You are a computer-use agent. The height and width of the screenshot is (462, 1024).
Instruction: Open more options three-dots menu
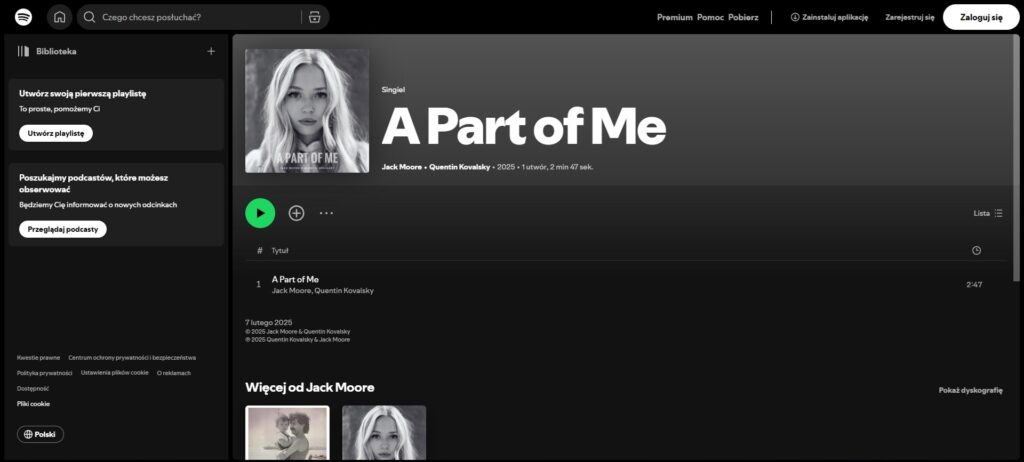pyautogui.click(x=326, y=213)
